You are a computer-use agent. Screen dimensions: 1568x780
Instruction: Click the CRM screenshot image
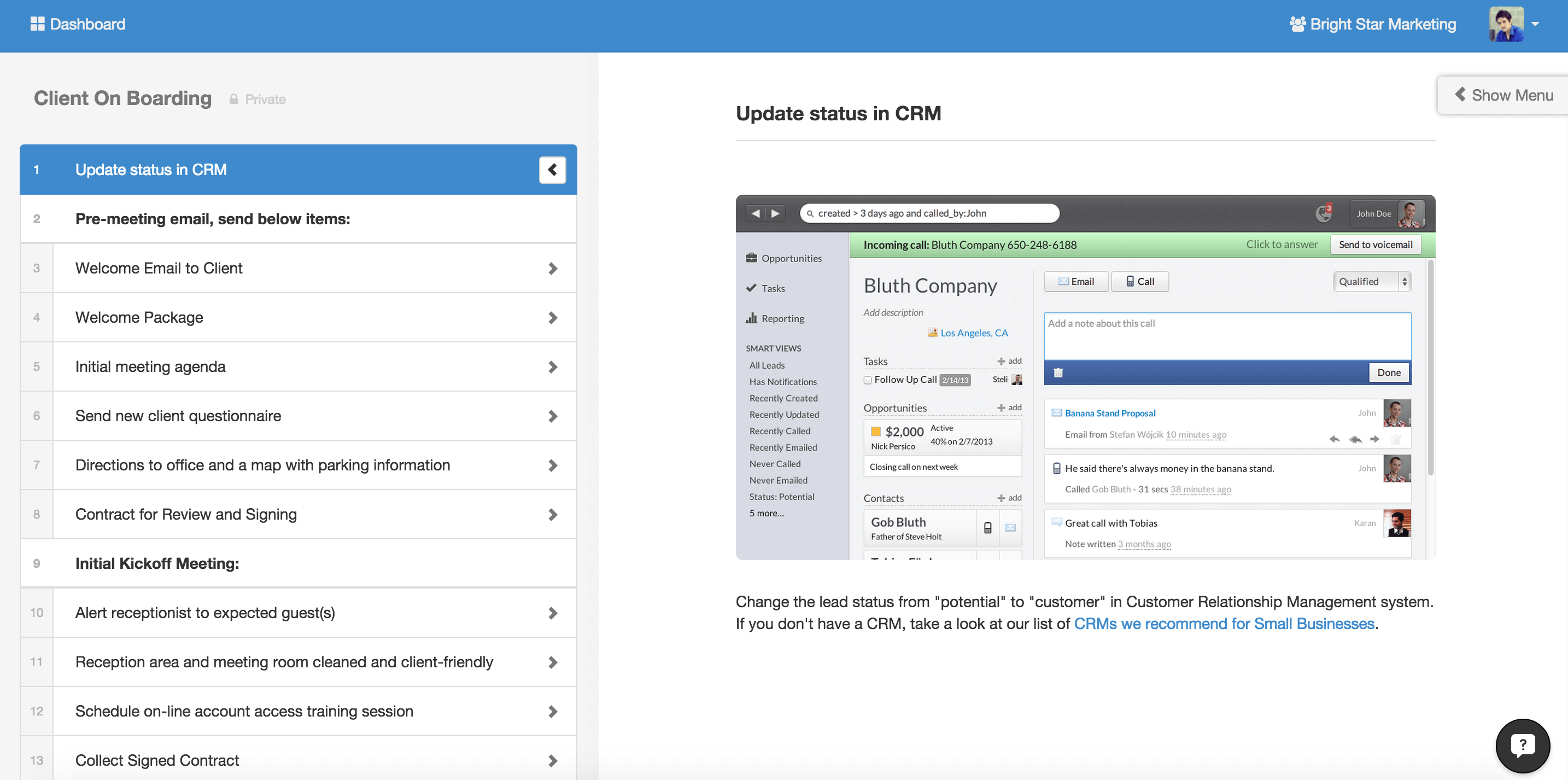pos(1085,377)
